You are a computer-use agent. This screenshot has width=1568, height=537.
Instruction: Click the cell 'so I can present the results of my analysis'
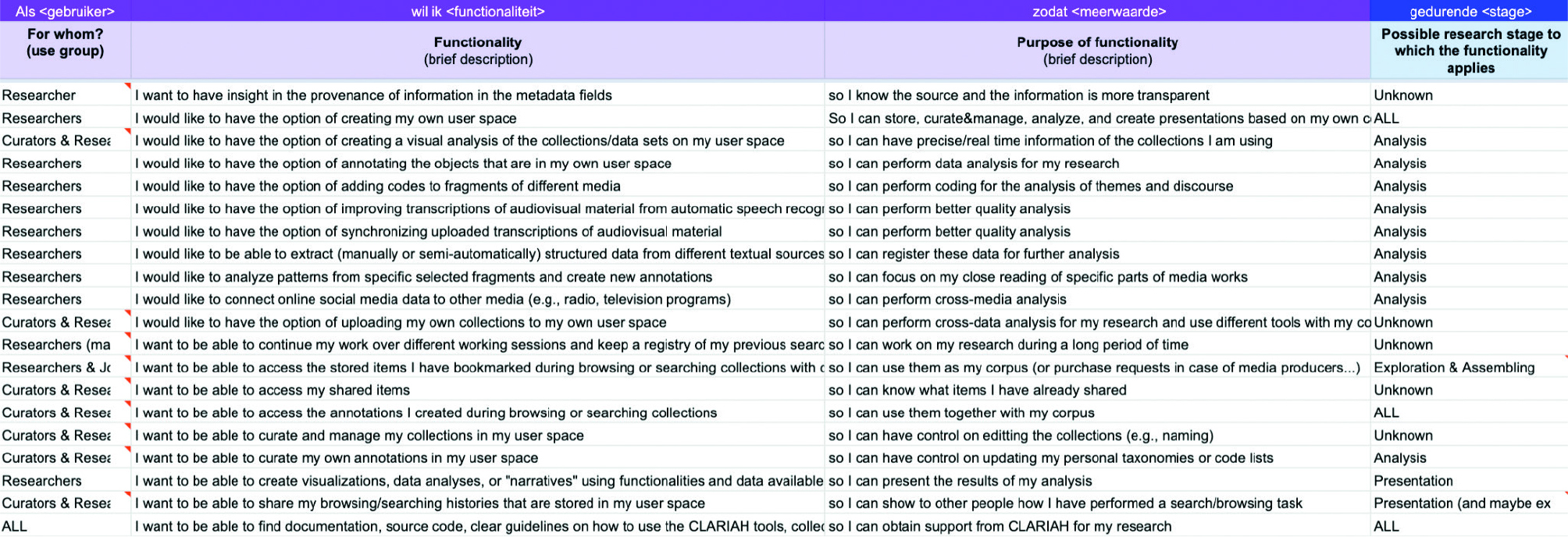coord(1098,481)
